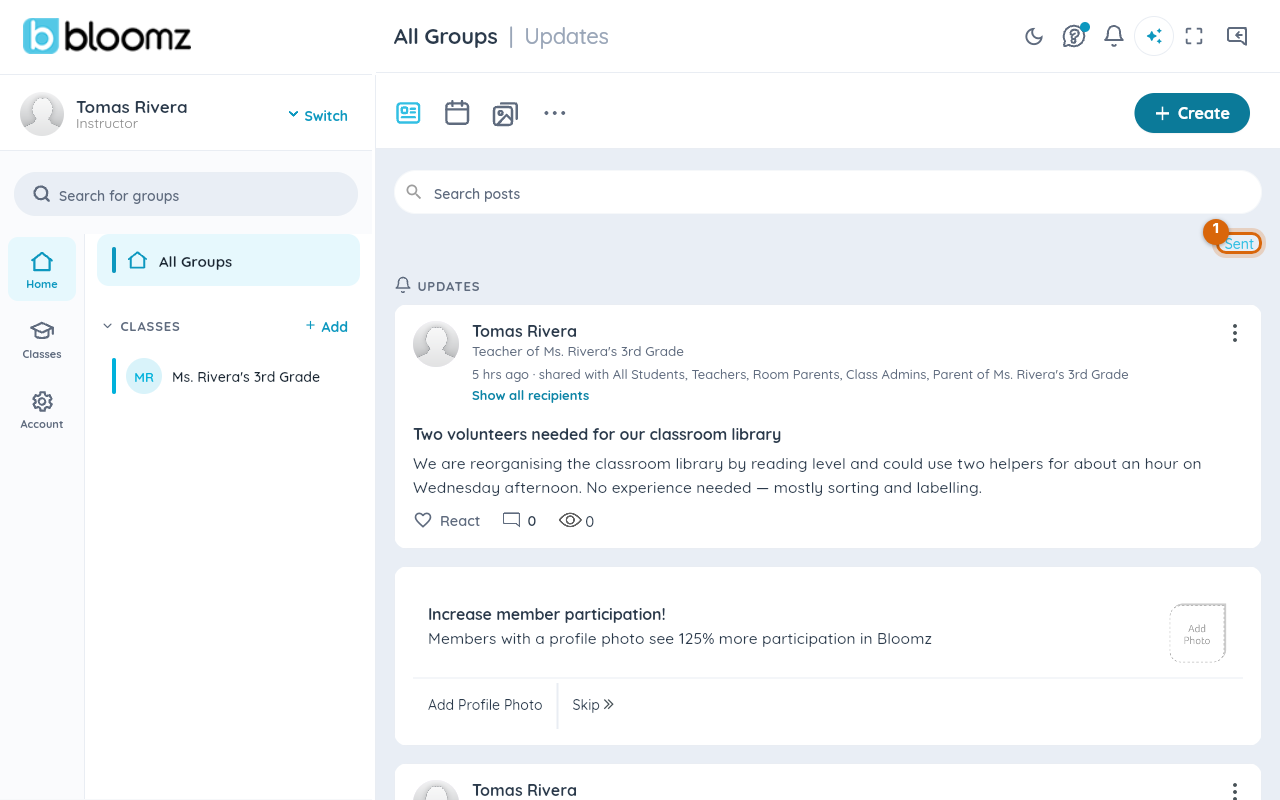Click the MR class avatar
This screenshot has width=1280, height=800.
click(144, 376)
